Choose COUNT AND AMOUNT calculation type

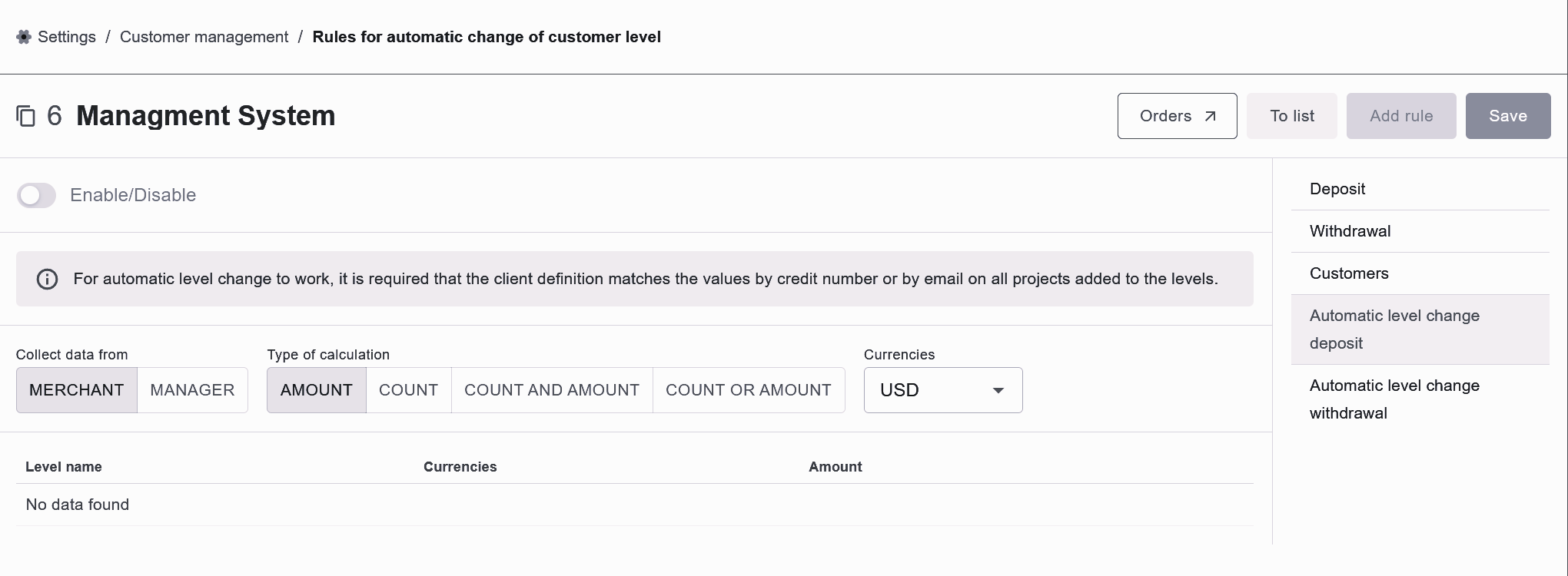coord(552,390)
